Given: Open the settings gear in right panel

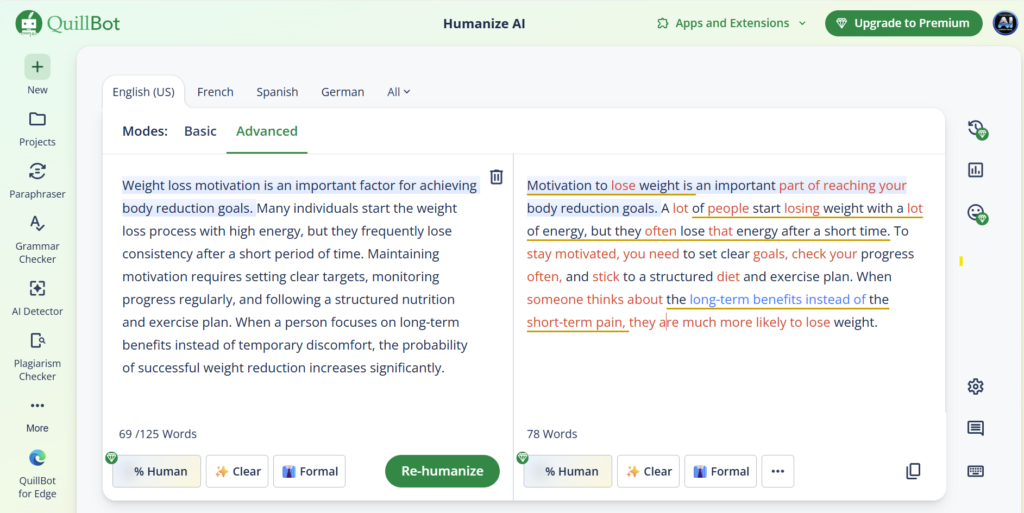Looking at the screenshot, I should click(975, 387).
